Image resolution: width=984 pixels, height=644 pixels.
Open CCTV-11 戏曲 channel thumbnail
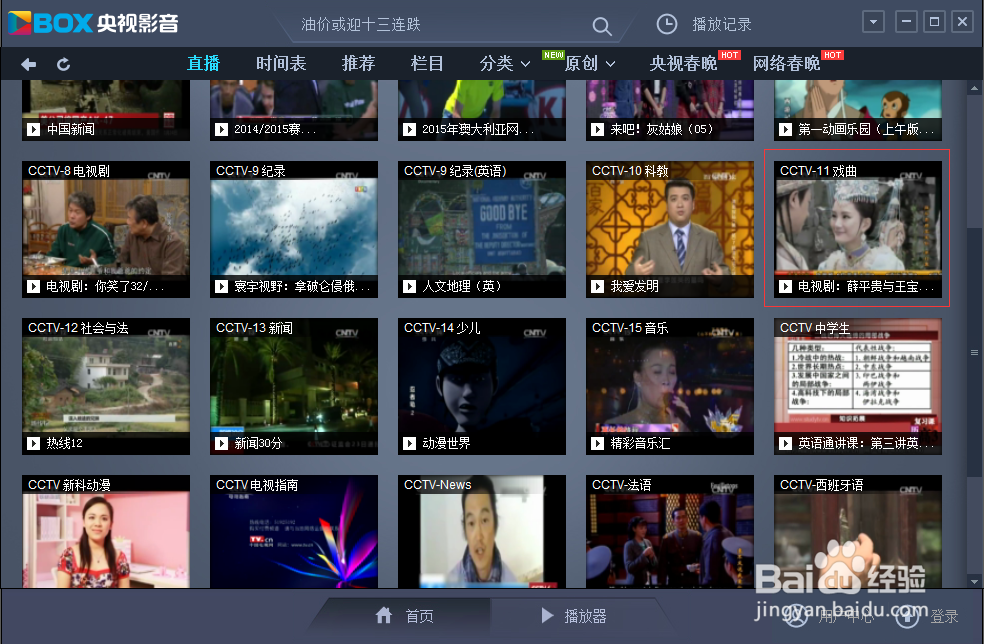(x=858, y=229)
